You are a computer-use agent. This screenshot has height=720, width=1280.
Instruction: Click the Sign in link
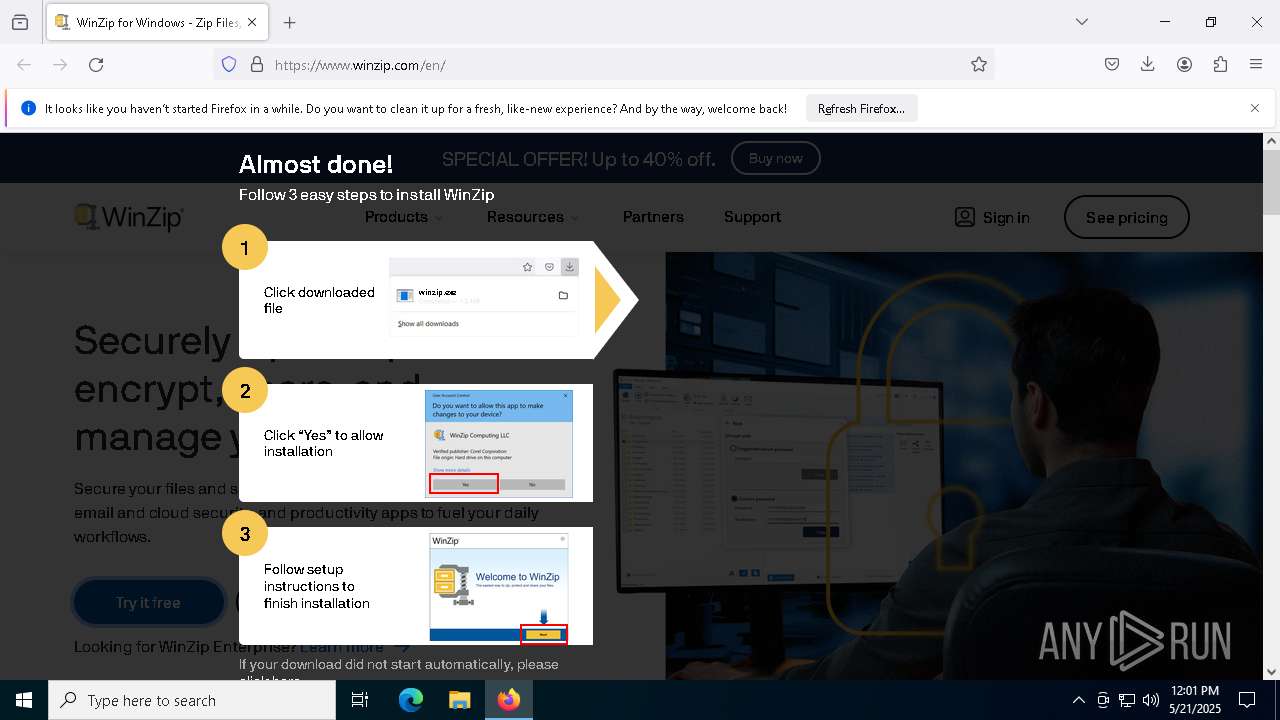(992, 217)
